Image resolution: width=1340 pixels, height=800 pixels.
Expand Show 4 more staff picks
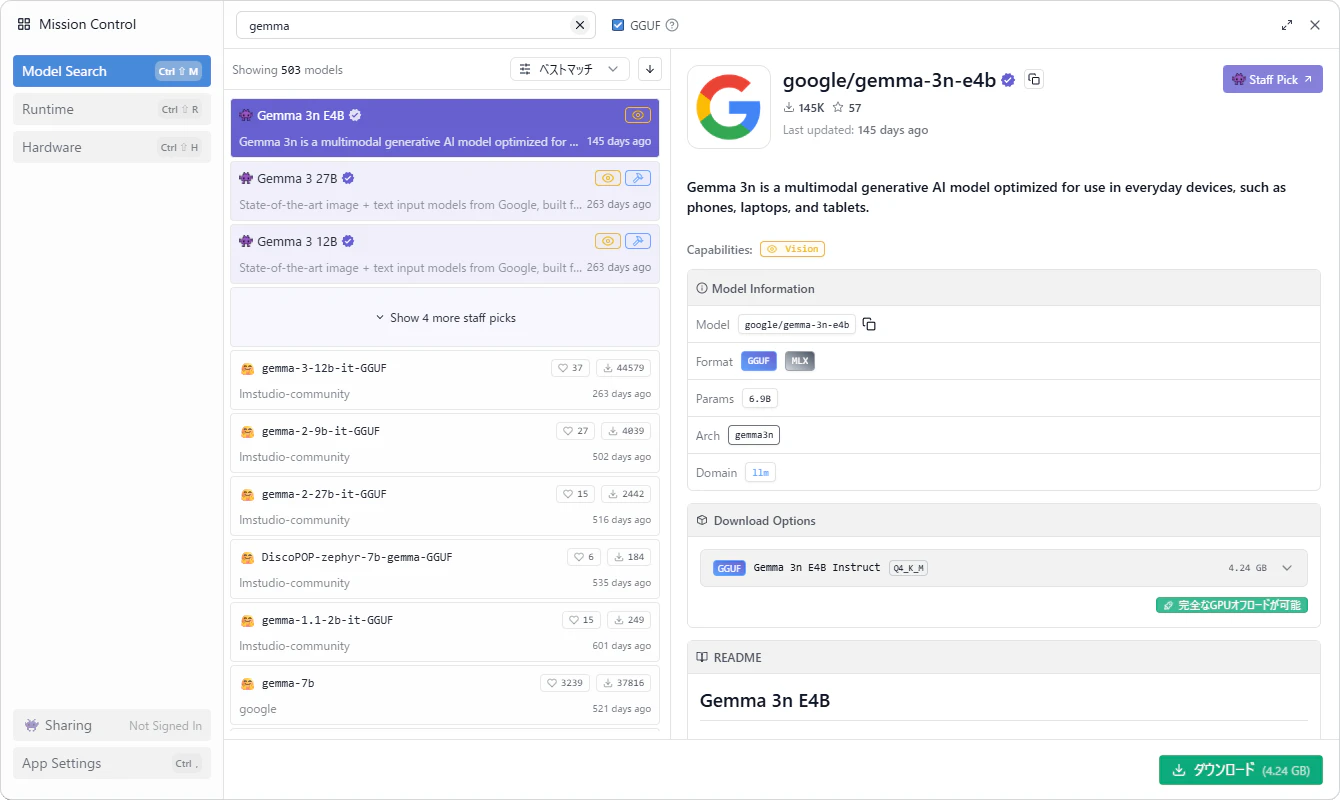445,317
